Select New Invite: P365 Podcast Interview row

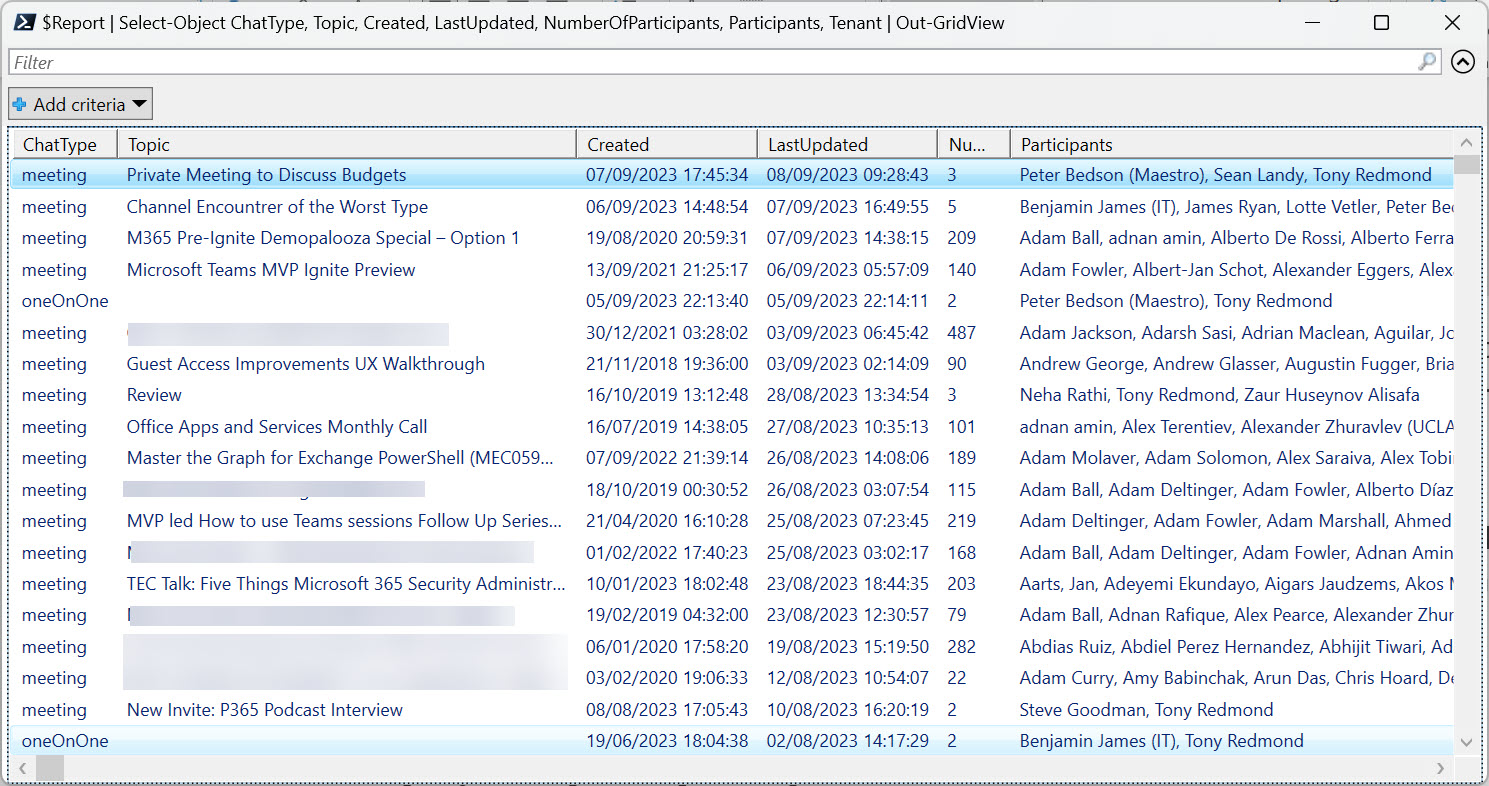pos(732,710)
